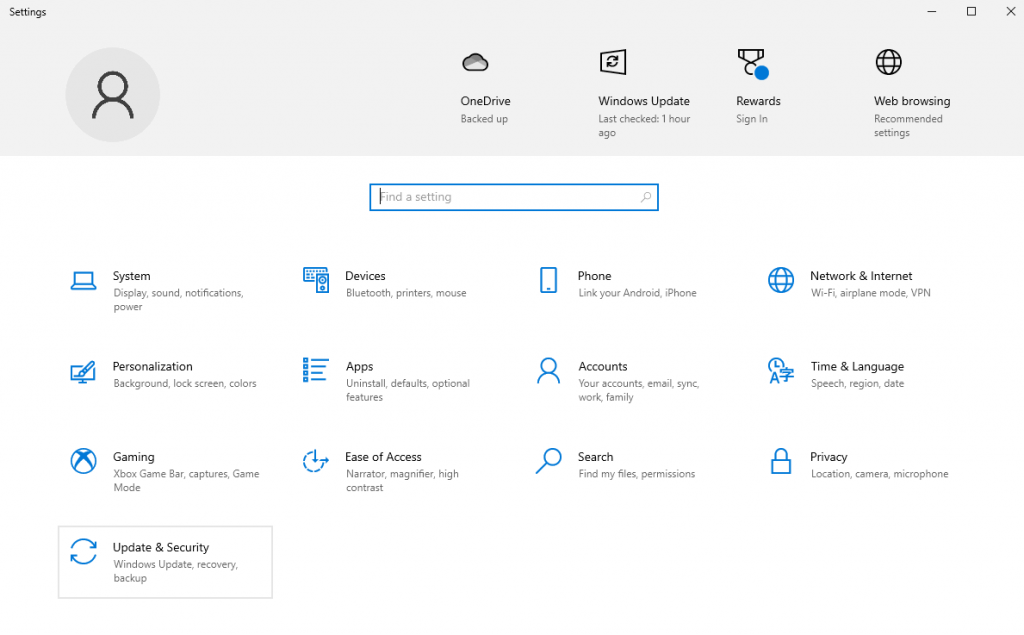Click 'Location, camera, microphone' description
This screenshot has width=1024, height=635.
coord(880,474)
